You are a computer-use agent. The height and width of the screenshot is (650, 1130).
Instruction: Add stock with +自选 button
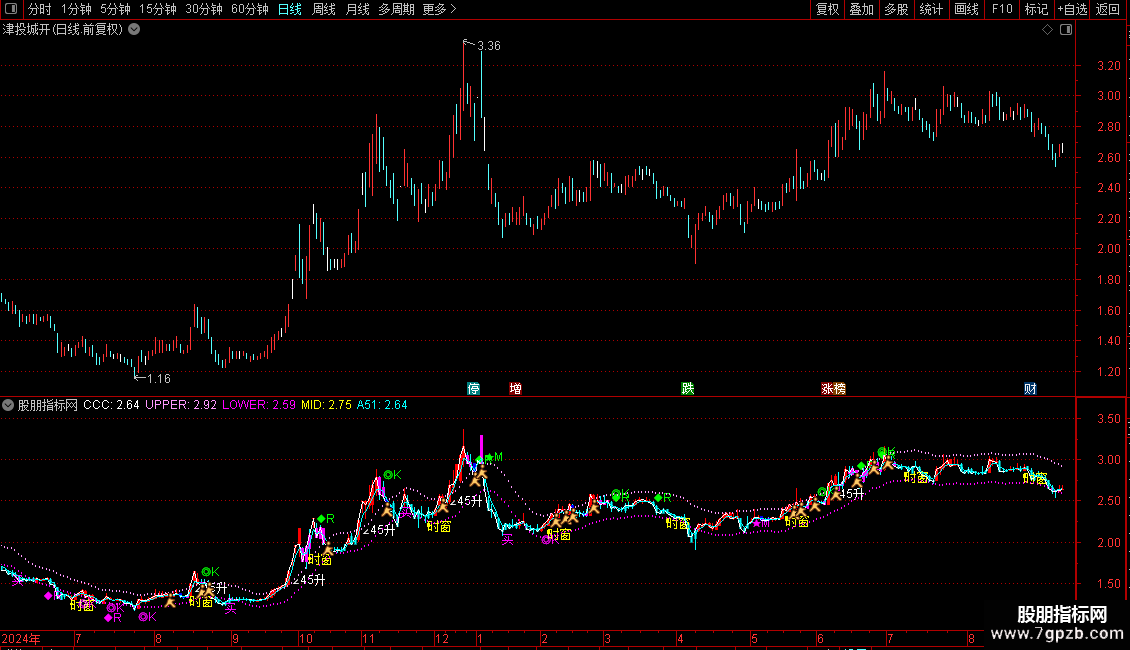point(1072,9)
